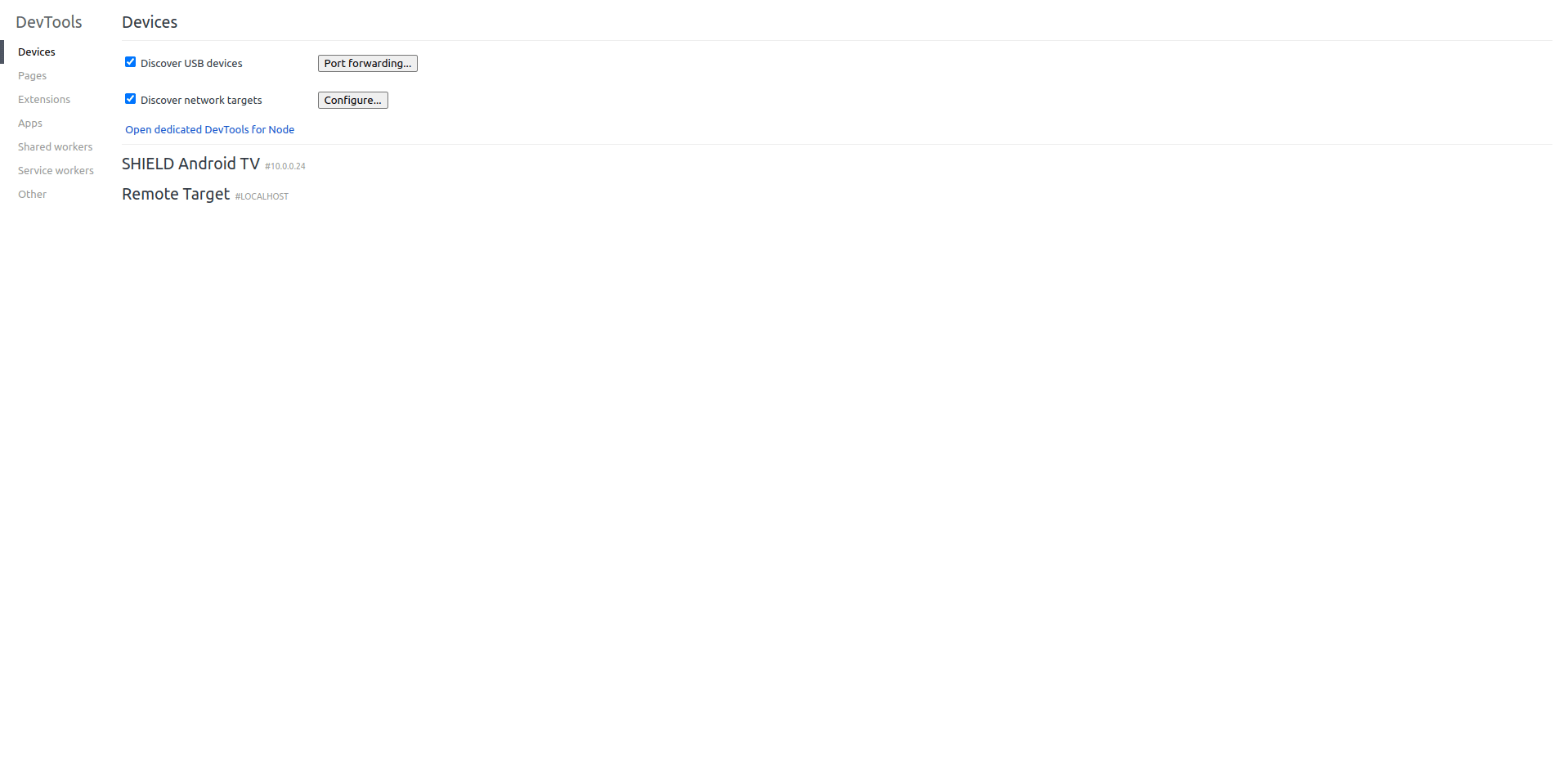Switch to the Pages section
The image size is (1568, 764).
tap(33, 75)
